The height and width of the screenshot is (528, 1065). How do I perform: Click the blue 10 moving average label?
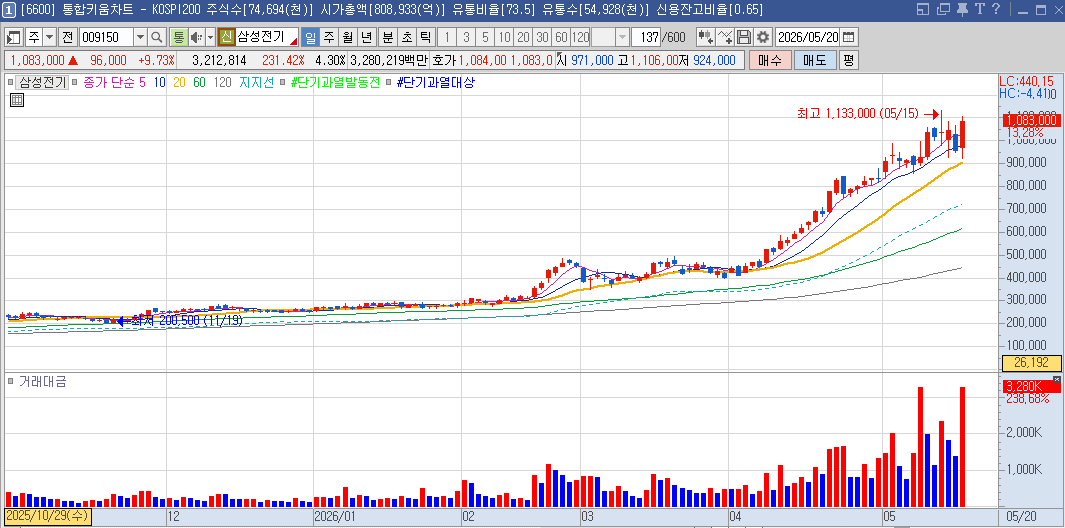click(x=159, y=84)
